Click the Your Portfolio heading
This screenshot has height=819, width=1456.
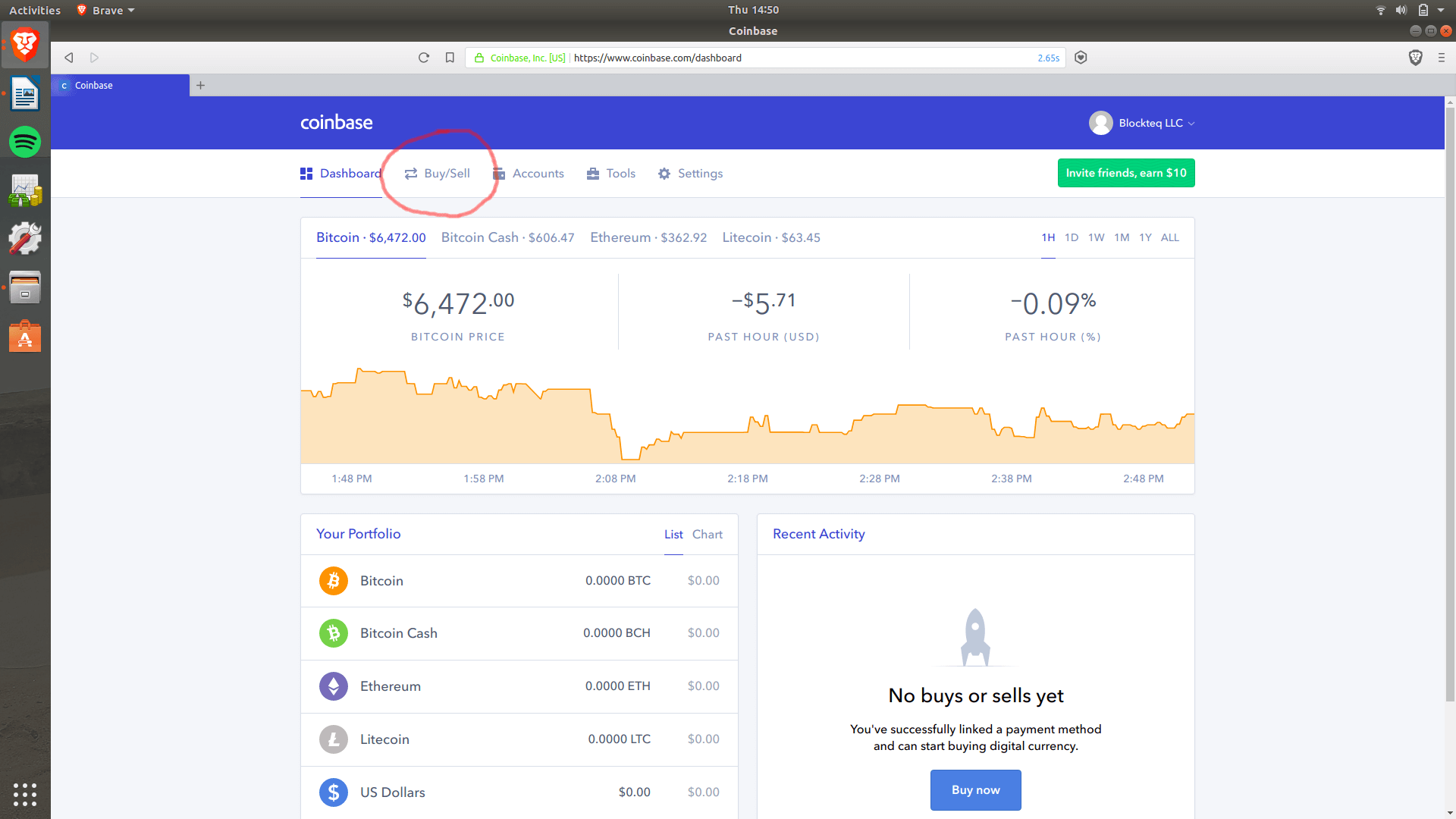pos(358,534)
